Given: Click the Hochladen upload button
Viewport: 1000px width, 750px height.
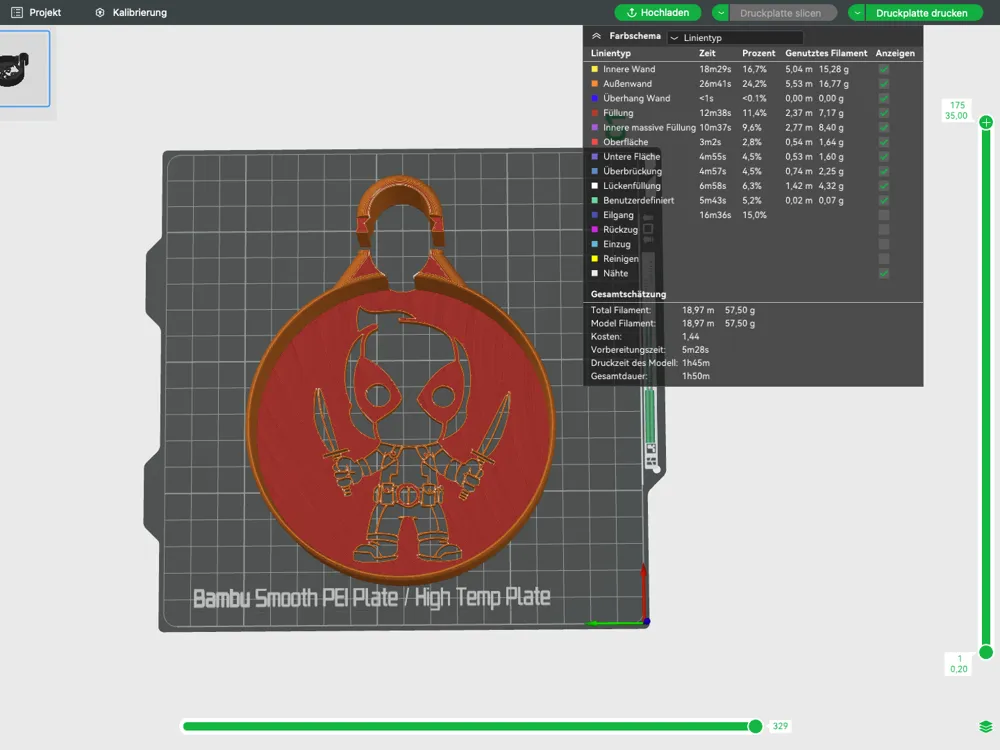Looking at the screenshot, I should (658, 13).
